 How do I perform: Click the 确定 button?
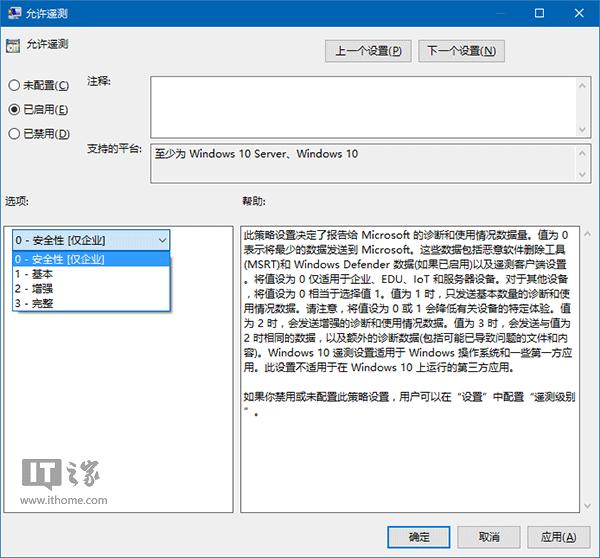419,537
